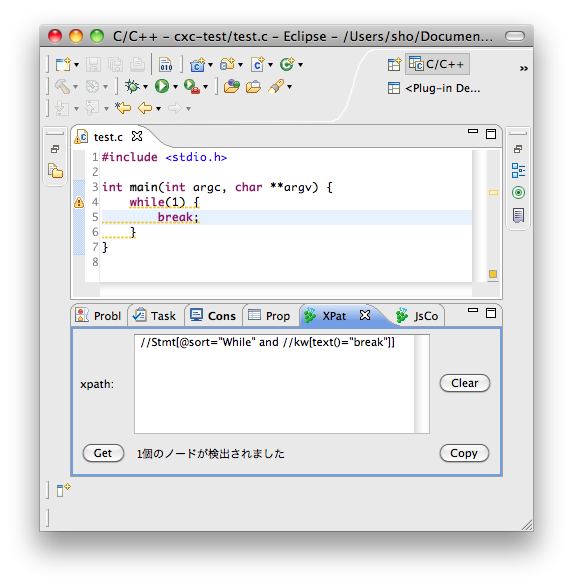Click the Outline view icon in right sidebar

[x=518, y=170]
